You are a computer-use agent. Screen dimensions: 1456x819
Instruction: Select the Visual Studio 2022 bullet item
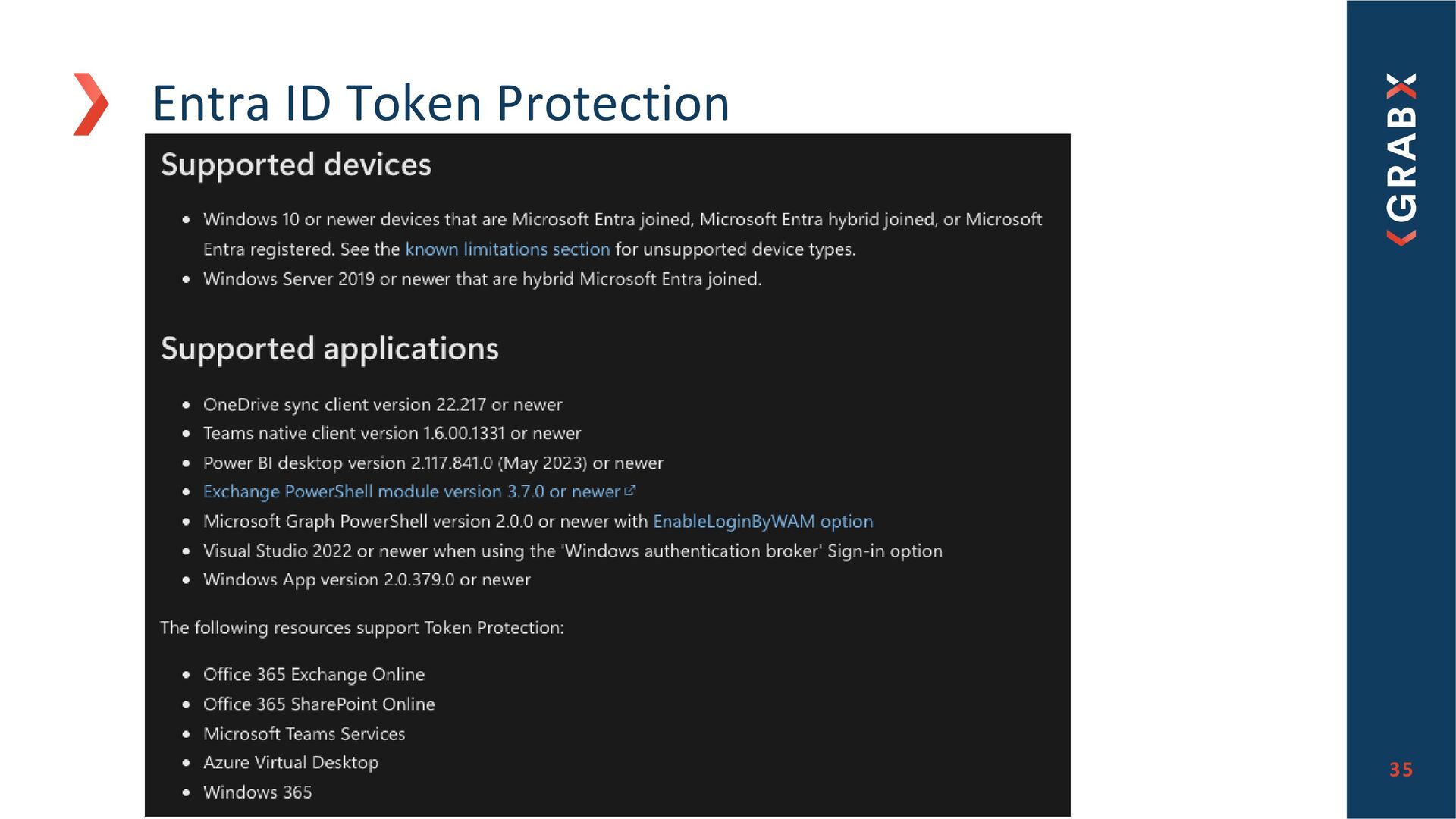(573, 551)
